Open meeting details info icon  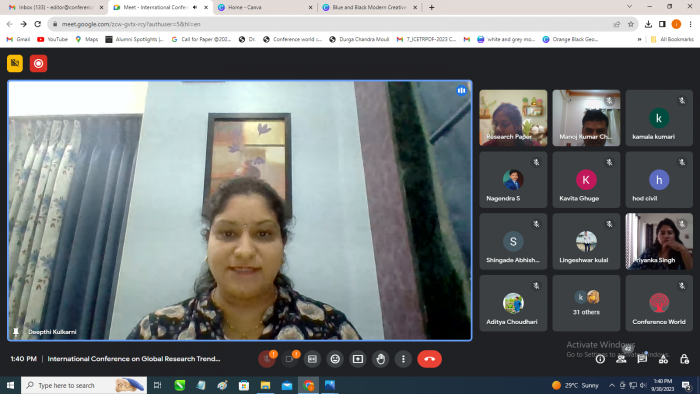click(x=600, y=359)
